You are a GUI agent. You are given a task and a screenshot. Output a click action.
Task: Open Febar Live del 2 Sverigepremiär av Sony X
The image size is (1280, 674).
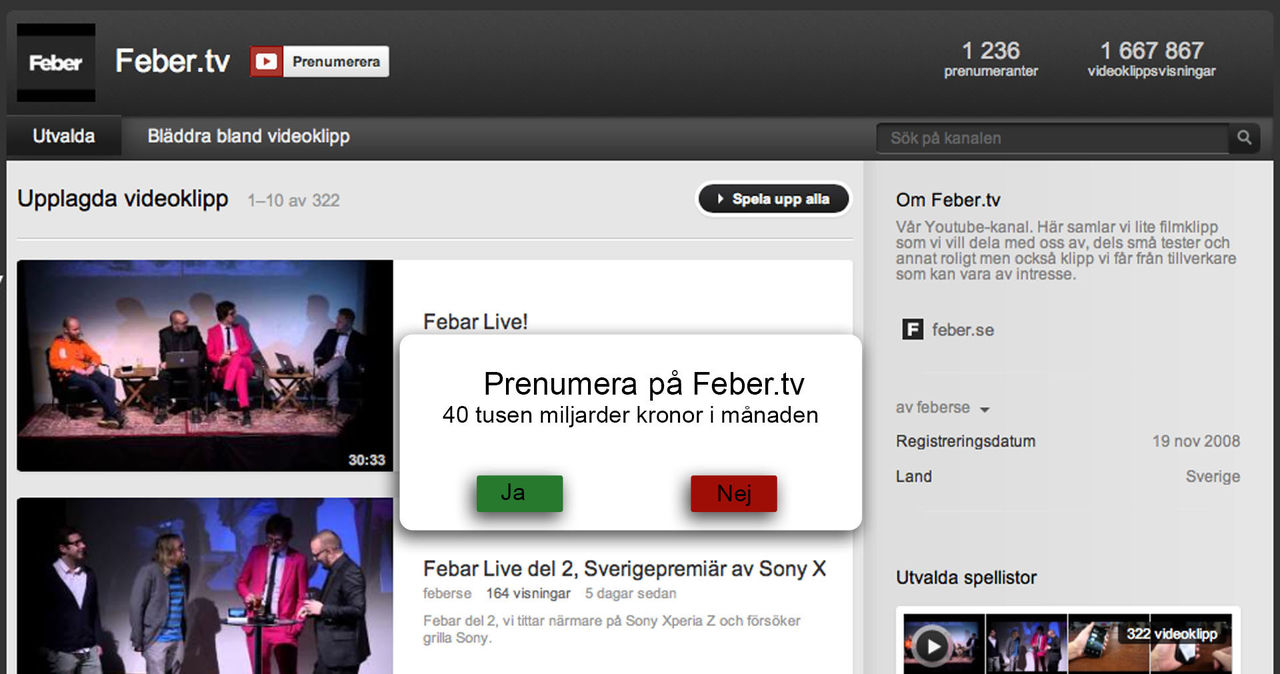pos(622,567)
